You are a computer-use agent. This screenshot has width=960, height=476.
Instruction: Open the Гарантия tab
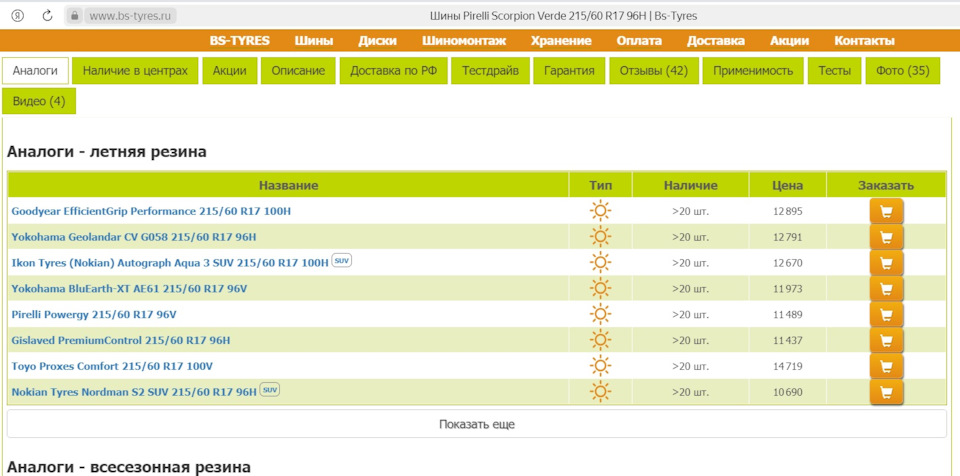[569, 70]
